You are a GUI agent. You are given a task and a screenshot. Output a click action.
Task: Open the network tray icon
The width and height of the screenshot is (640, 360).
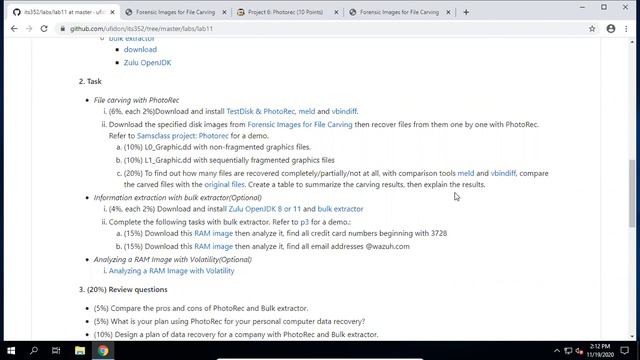click(x=568, y=351)
